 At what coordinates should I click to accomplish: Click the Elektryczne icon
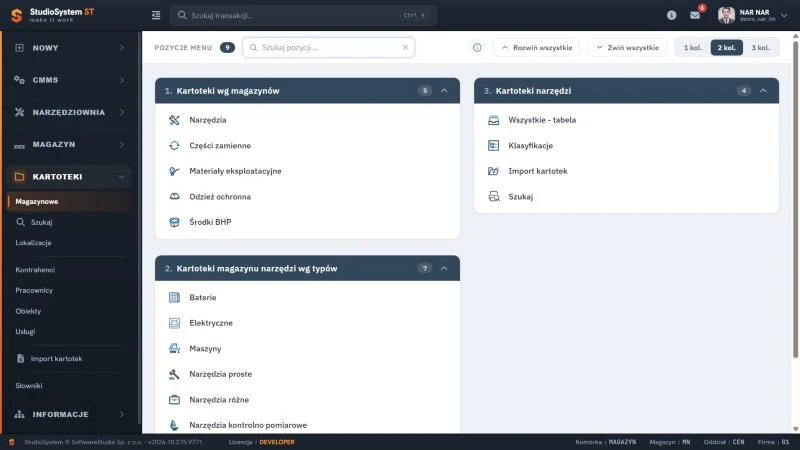click(x=174, y=323)
